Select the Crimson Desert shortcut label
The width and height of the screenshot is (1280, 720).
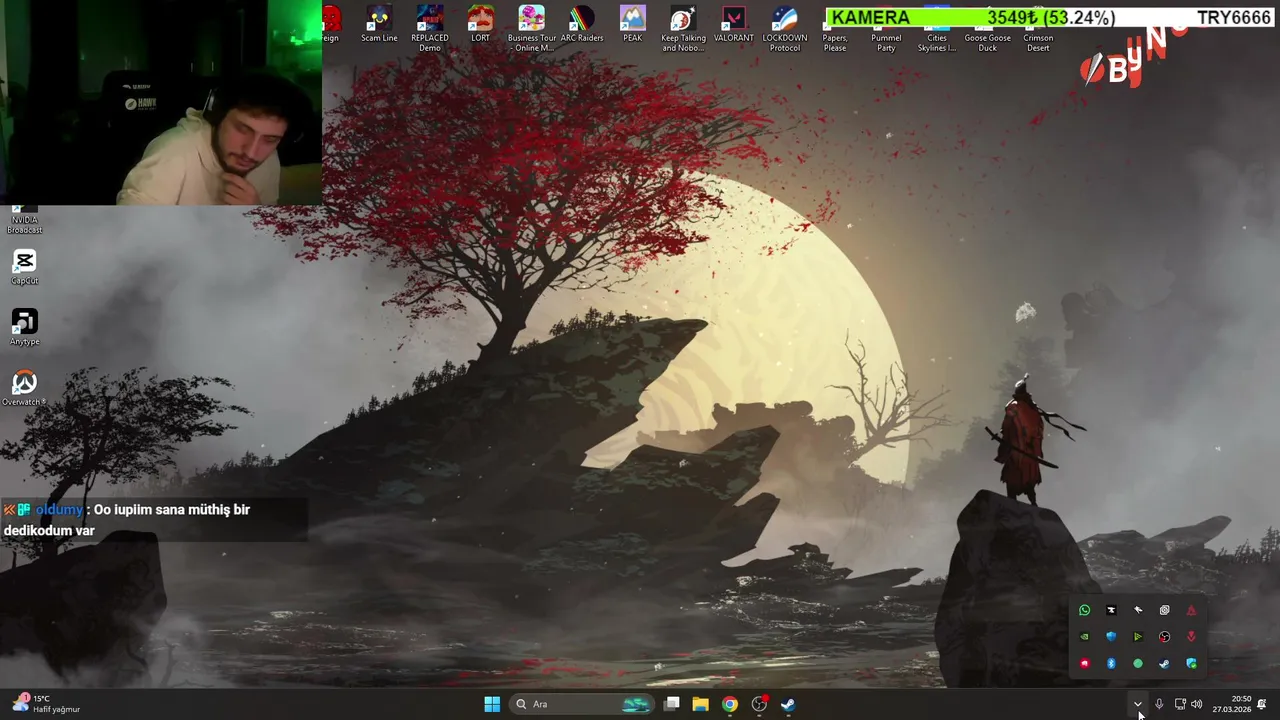(1038, 43)
